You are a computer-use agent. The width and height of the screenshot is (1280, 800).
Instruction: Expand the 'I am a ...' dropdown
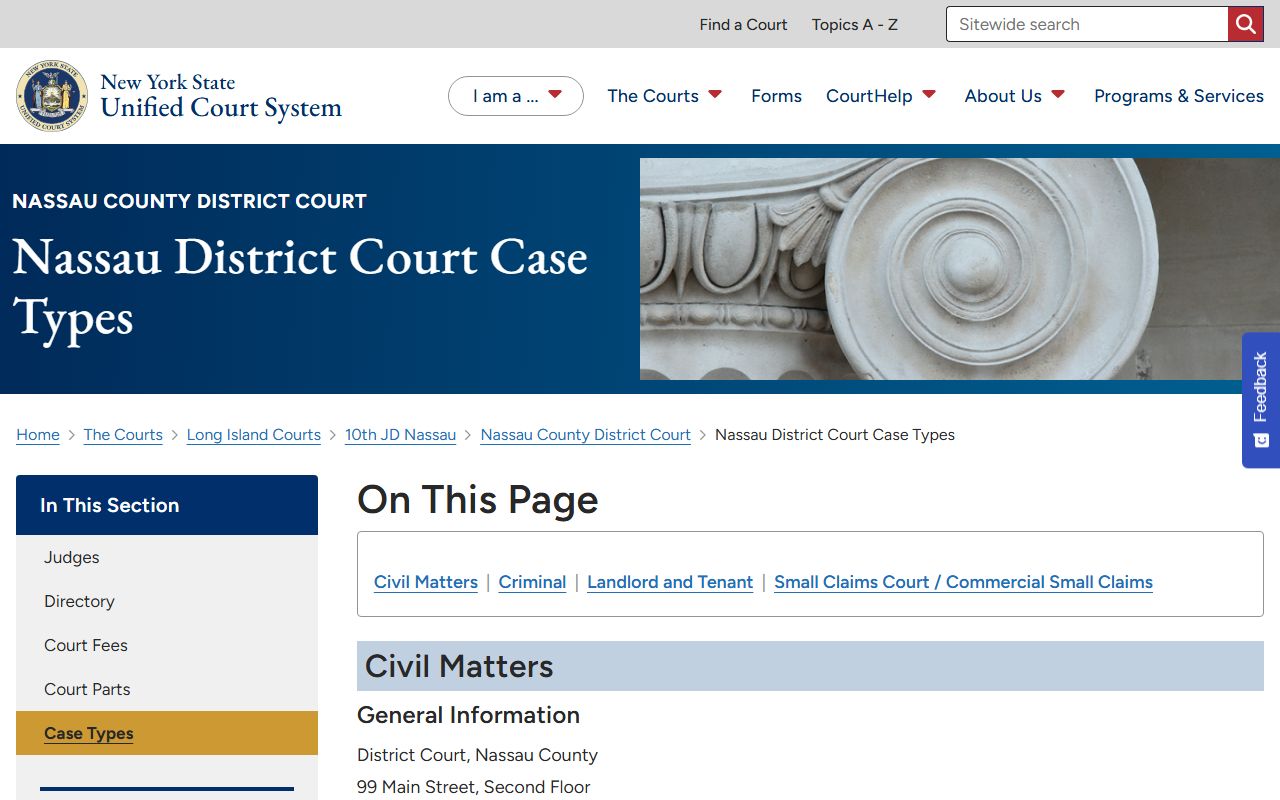(x=516, y=96)
